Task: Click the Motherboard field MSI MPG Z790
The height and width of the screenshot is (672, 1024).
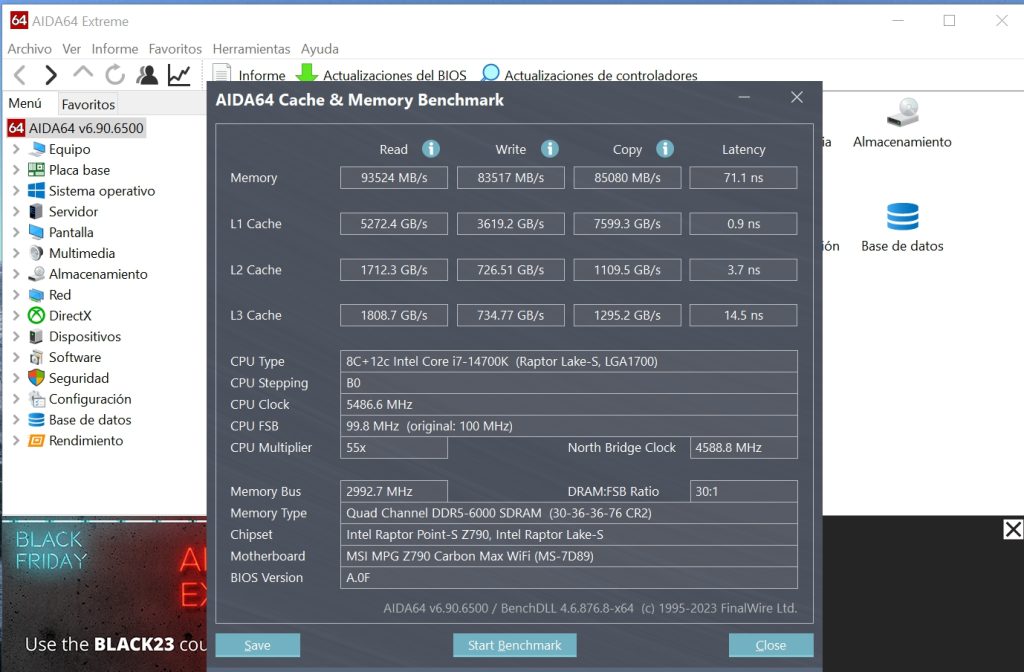Action: (x=568, y=556)
